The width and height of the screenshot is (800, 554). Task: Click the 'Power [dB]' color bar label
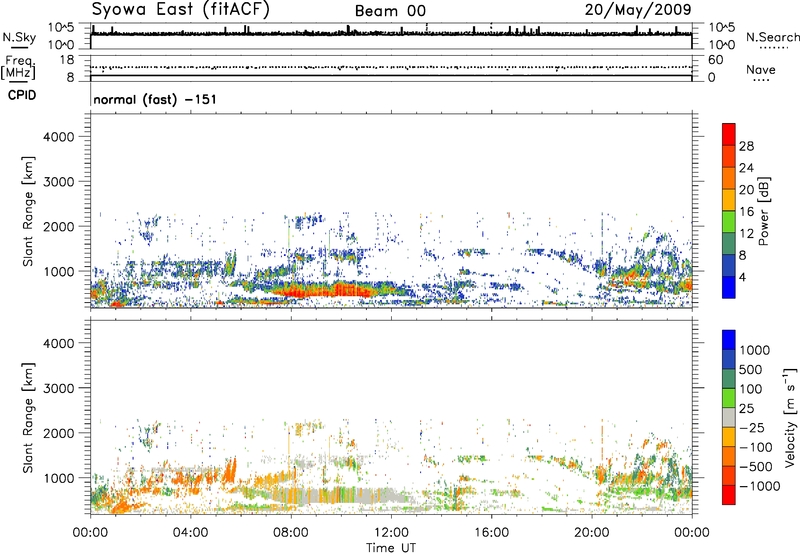[x=763, y=211]
